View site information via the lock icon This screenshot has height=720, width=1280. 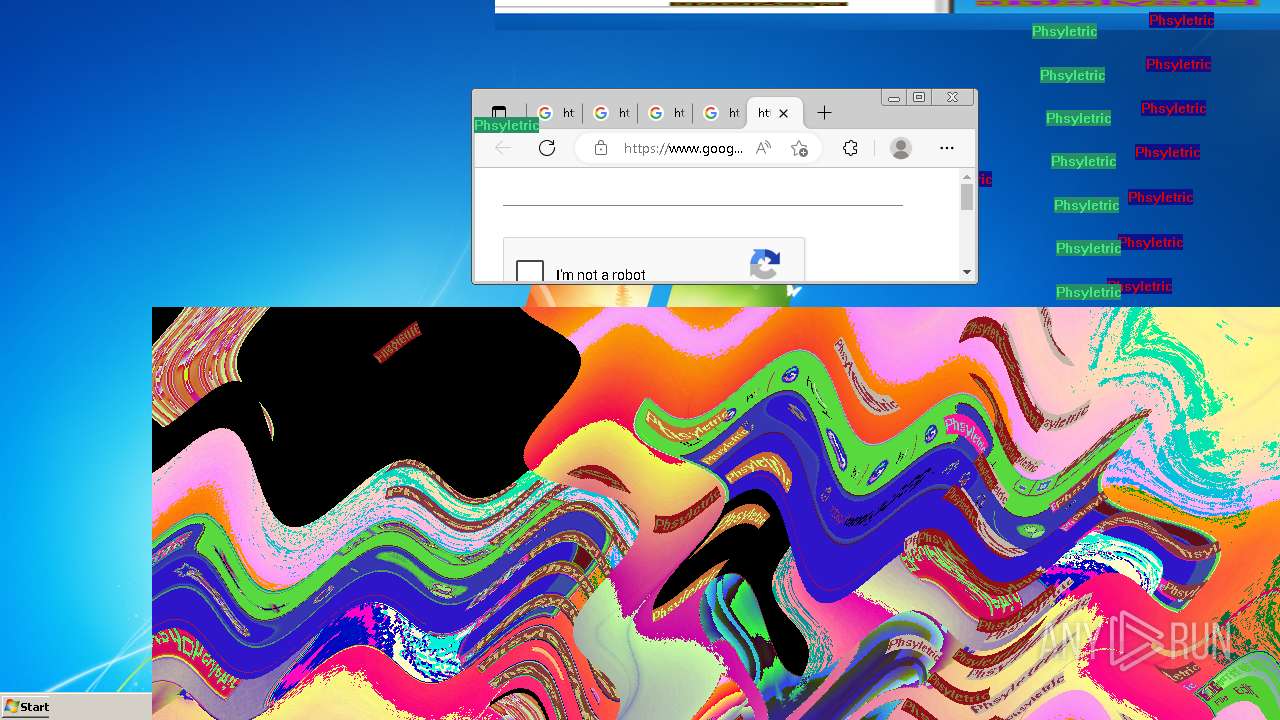[600, 148]
